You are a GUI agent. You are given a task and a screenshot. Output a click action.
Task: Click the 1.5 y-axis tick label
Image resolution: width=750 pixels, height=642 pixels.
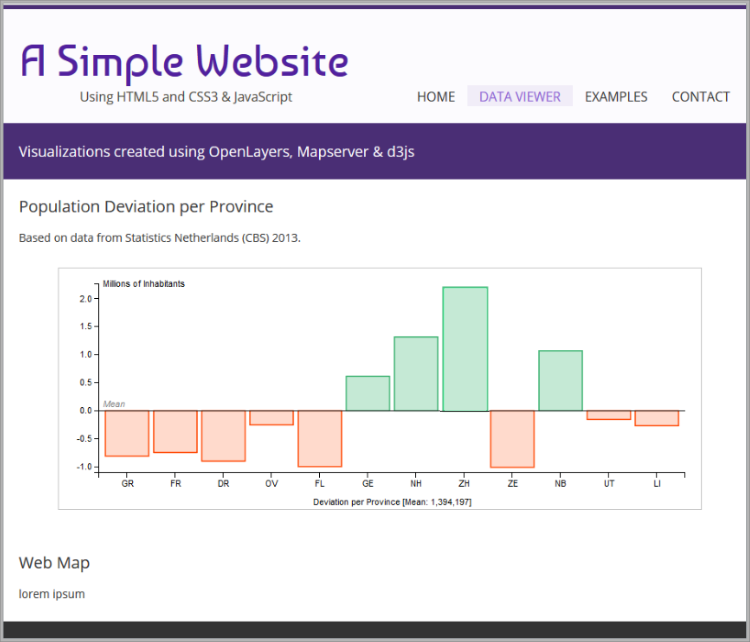(x=86, y=326)
